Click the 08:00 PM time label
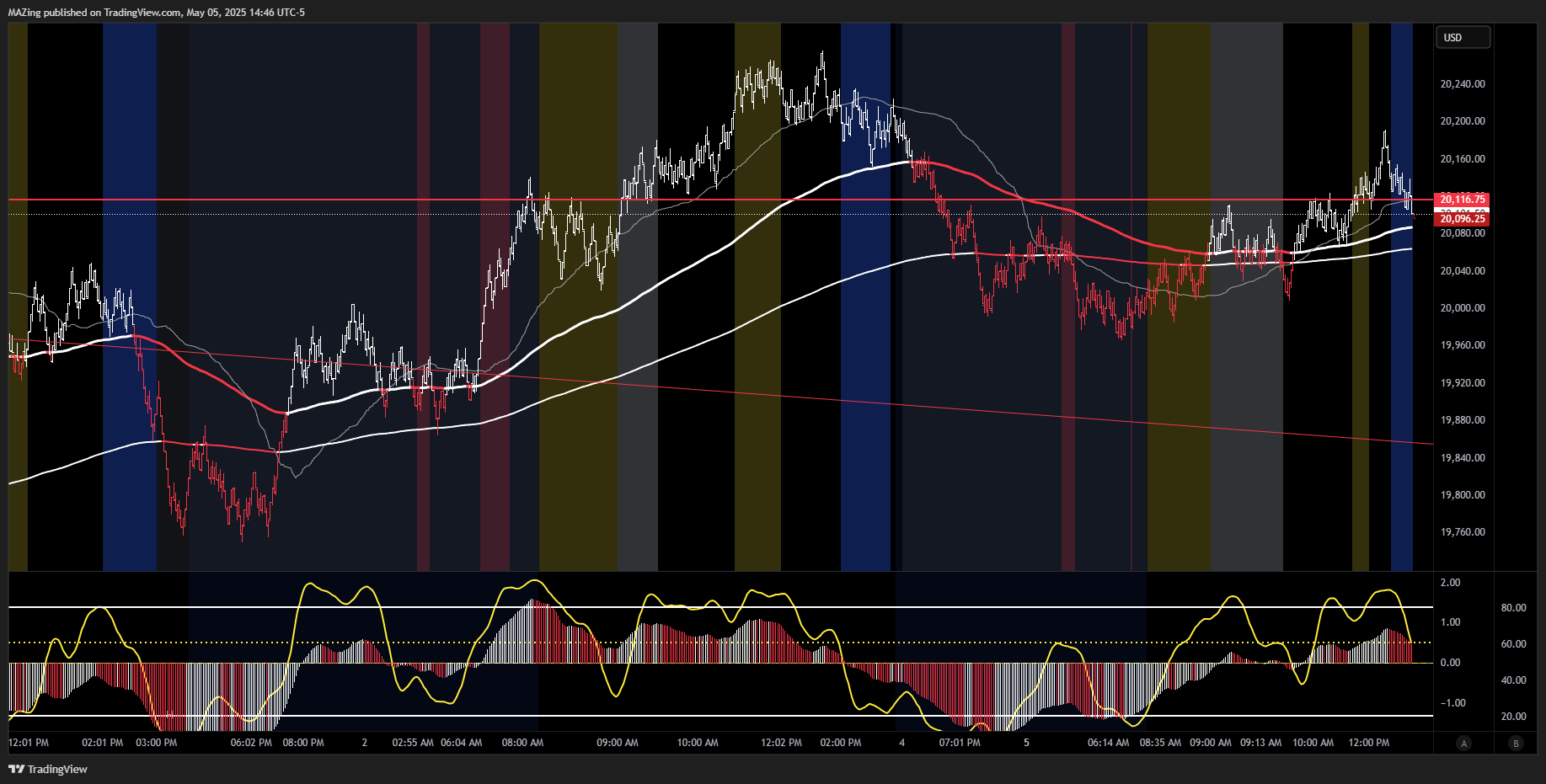Screen dimensions: 1546x784 (x=303, y=743)
